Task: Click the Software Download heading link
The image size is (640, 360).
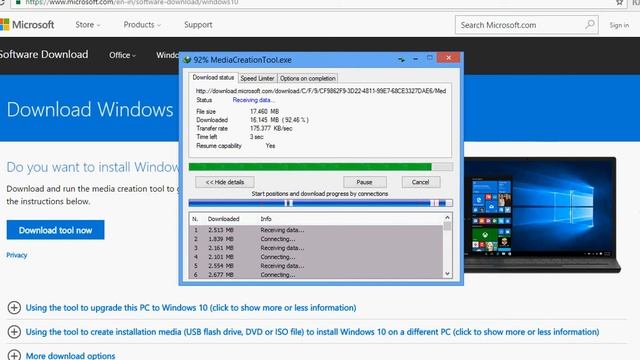Action: [44, 54]
